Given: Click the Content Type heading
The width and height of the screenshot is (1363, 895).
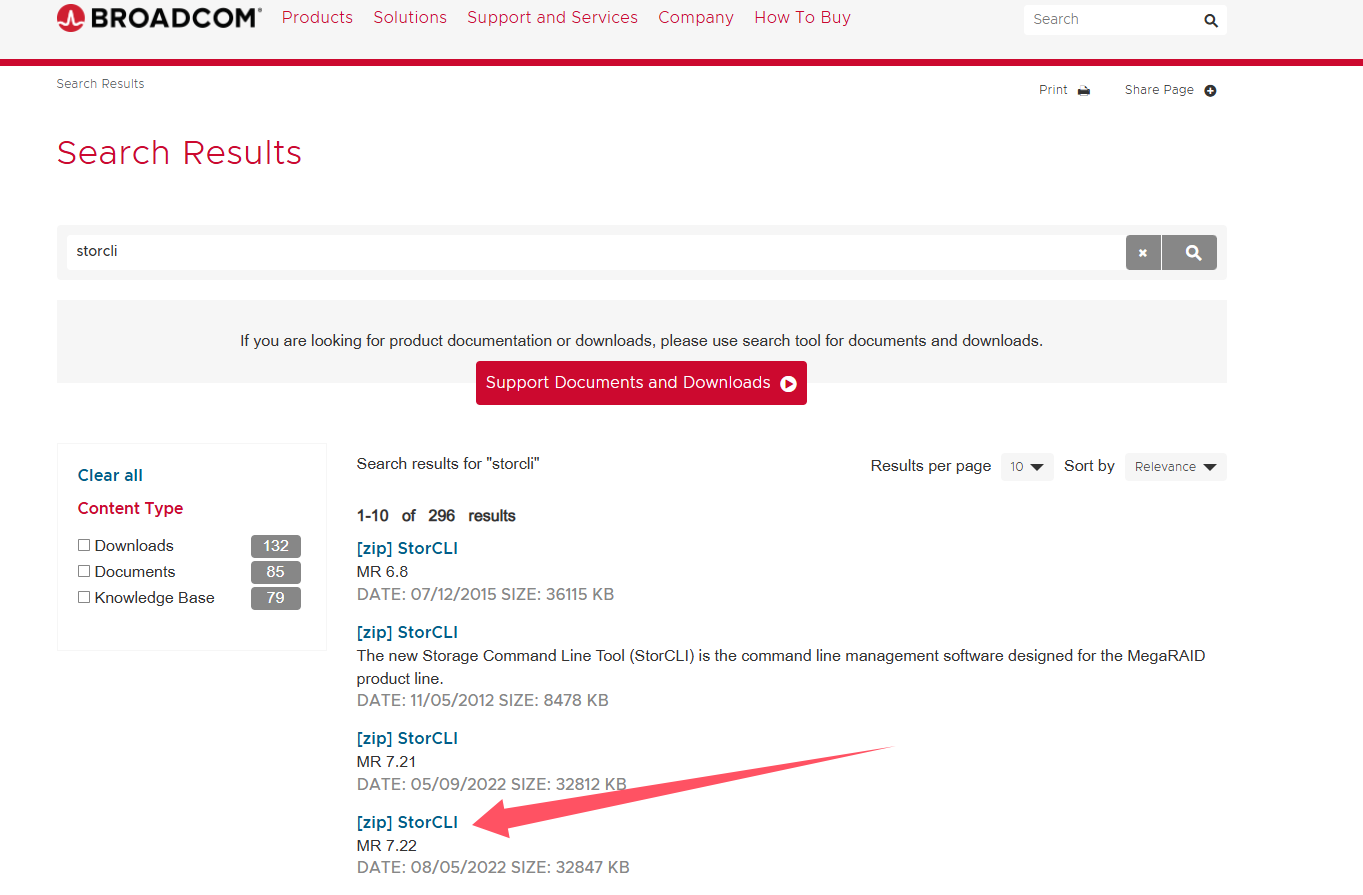Looking at the screenshot, I should pos(130,508).
